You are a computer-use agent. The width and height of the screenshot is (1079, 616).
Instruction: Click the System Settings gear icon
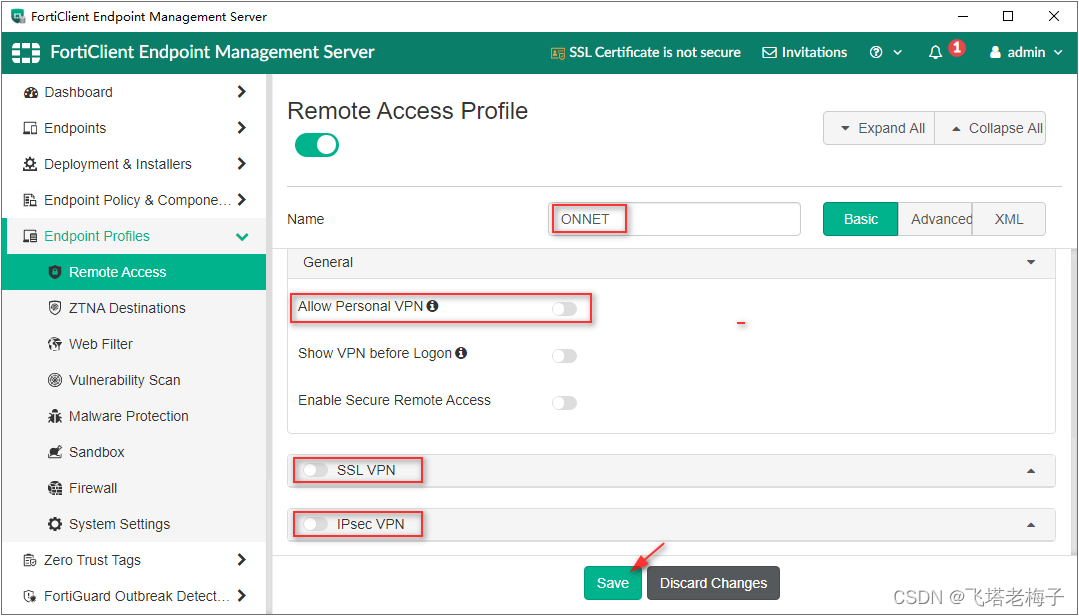point(55,524)
